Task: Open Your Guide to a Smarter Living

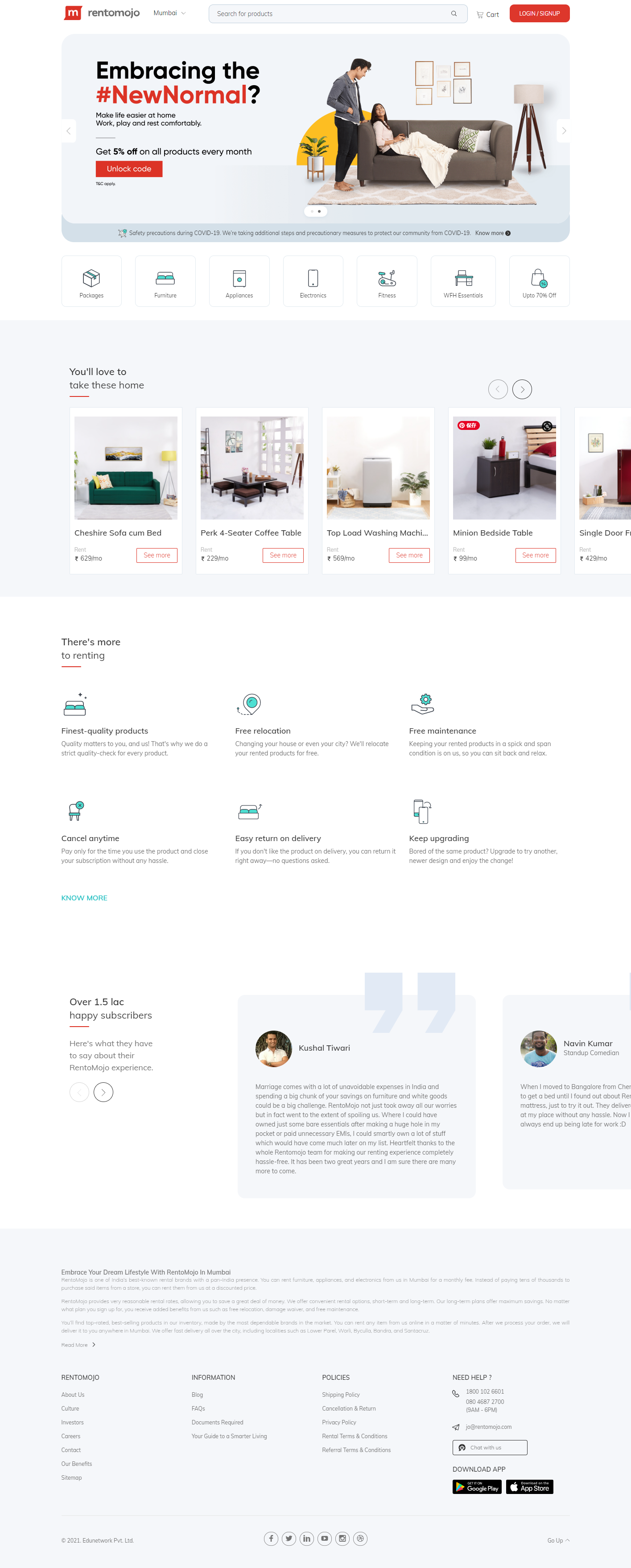Action: 229,1436
